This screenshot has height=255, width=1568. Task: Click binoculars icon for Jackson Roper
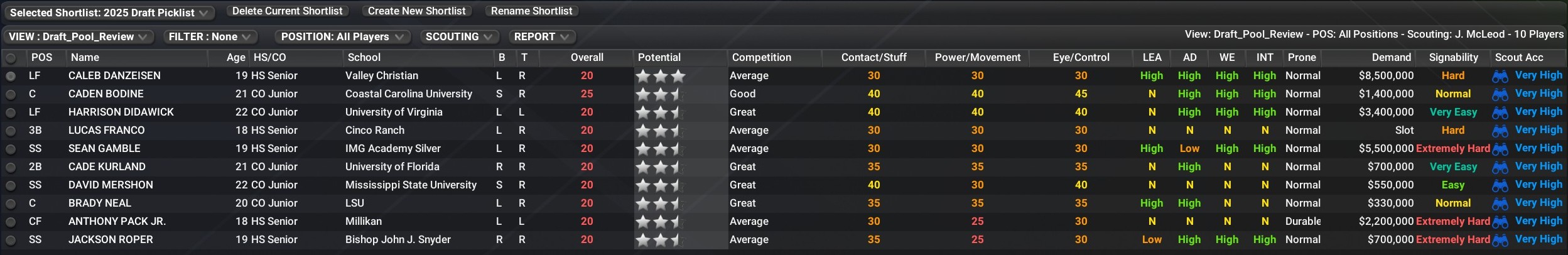(1500, 240)
